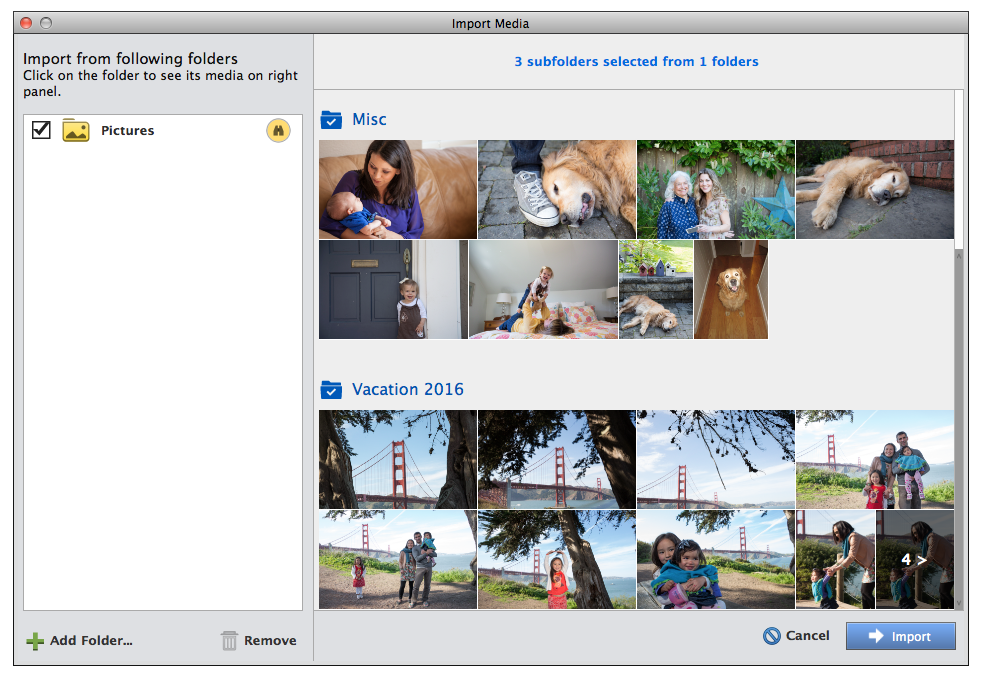Image resolution: width=982 pixels, height=678 pixels.
Task: Select the mother holding baby thumbnail
Action: coord(397,189)
